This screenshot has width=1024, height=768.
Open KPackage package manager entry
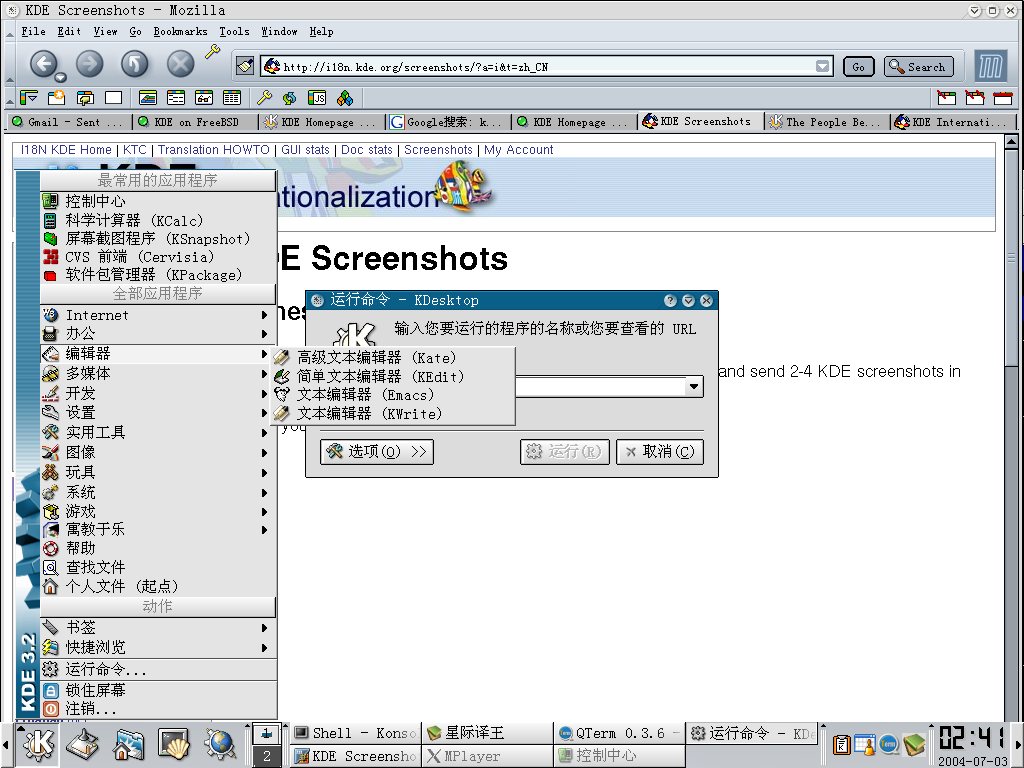click(x=158, y=275)
